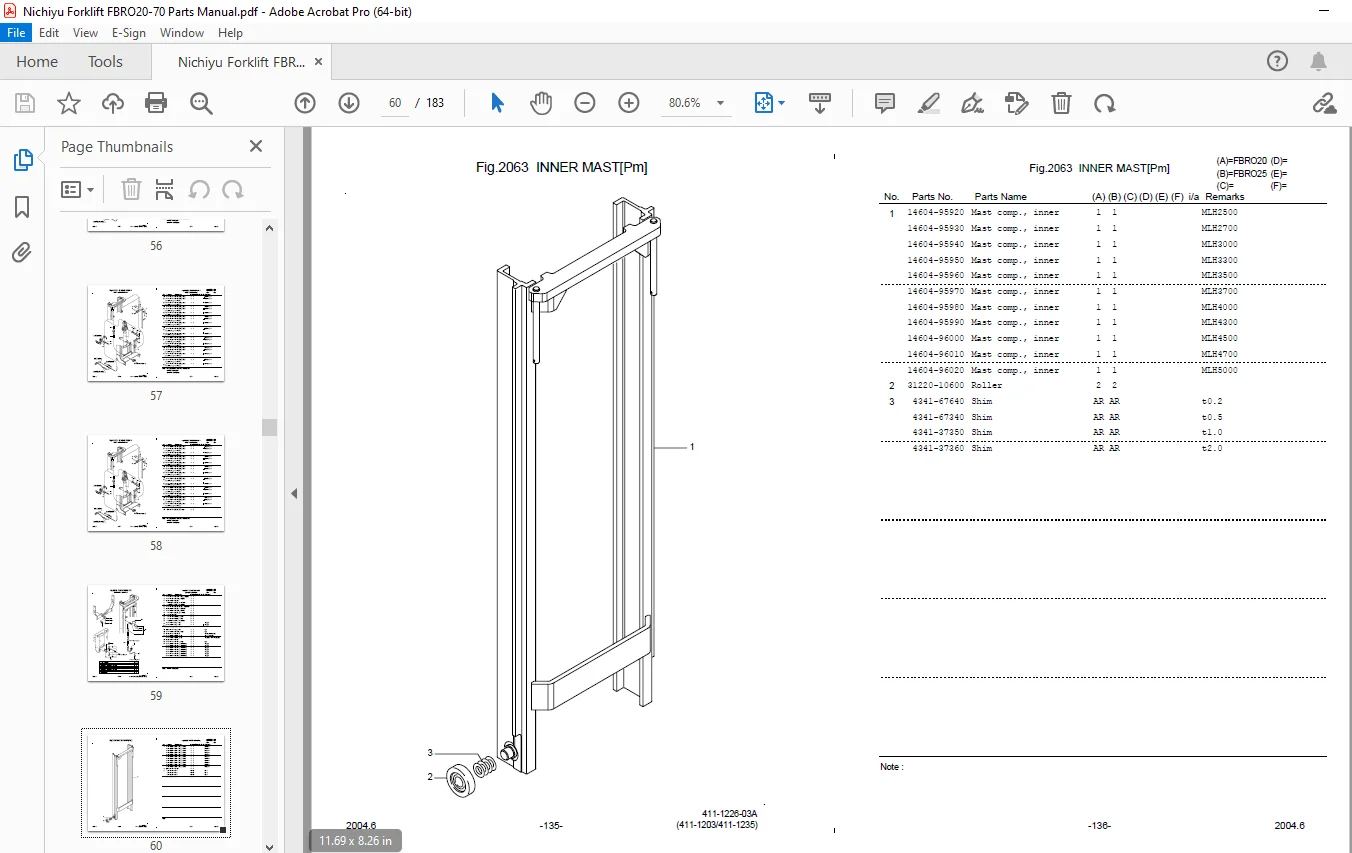Screen dimensions: 1352x853
Task: View notifications with the bell icon
Action: click(1320, 61)
